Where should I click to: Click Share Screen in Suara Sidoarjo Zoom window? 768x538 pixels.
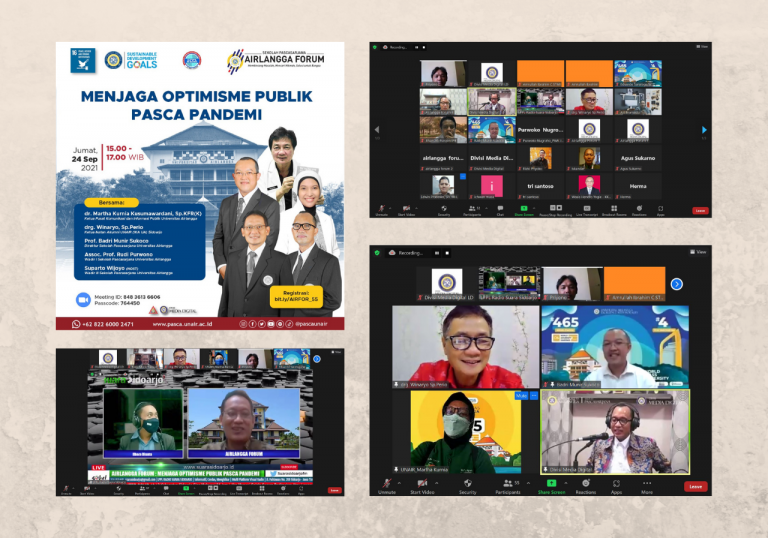186,490
